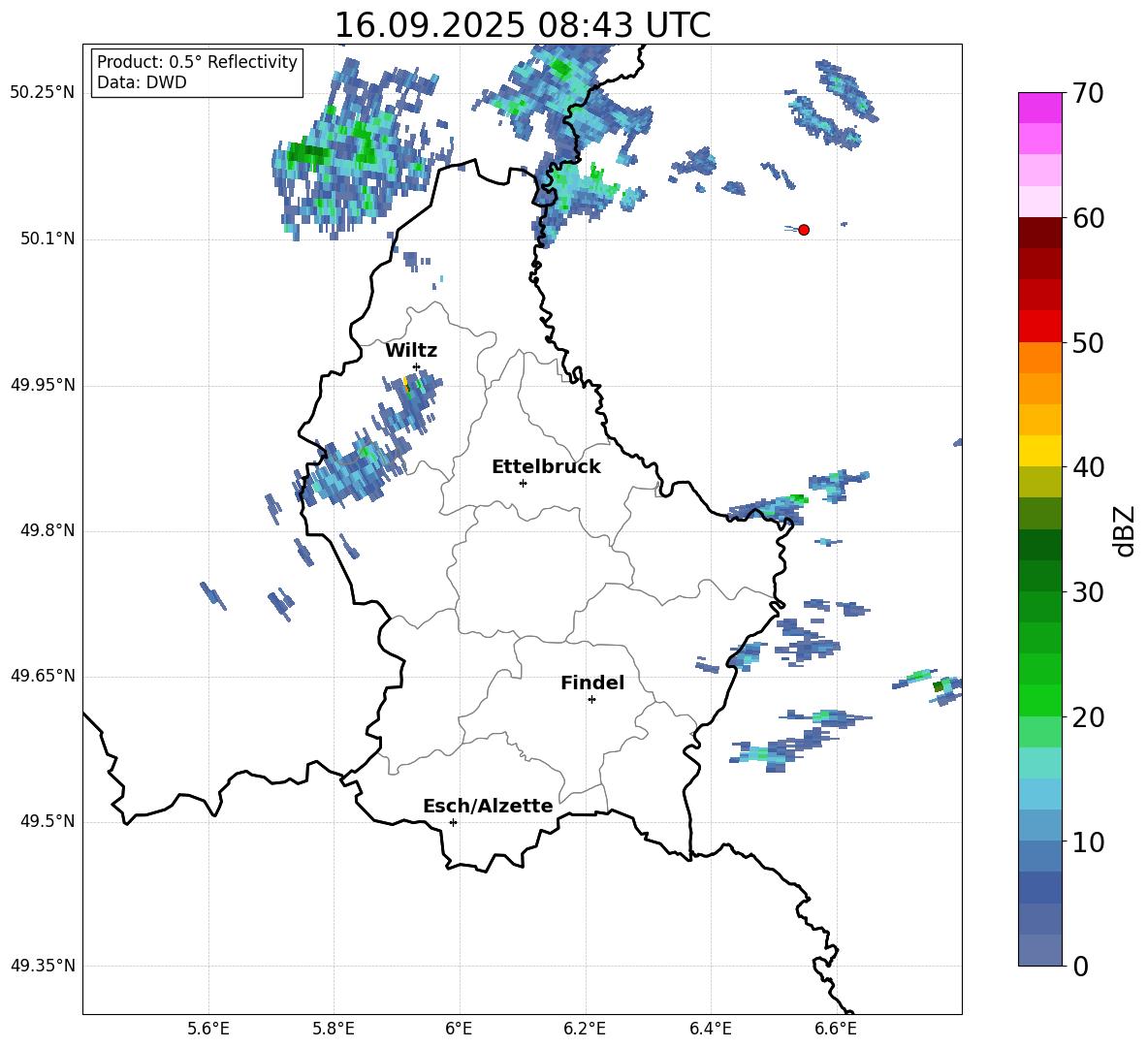Click the Product: 0.5° Reflectivity text
This screenshot has width=1148, height=1048.
coord(197,62)
